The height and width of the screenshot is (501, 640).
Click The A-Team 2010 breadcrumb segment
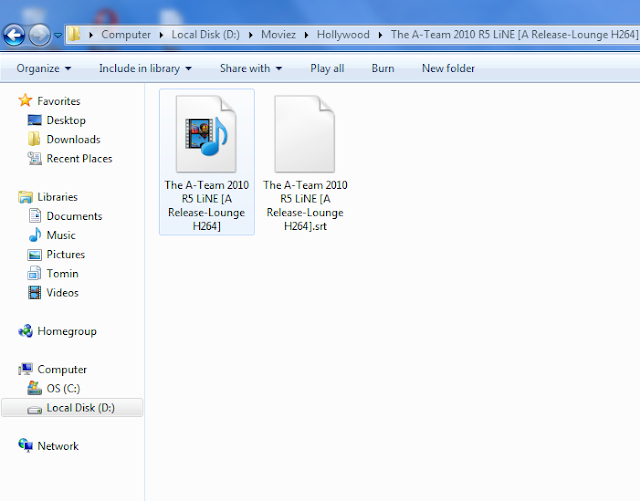point(514,35)
